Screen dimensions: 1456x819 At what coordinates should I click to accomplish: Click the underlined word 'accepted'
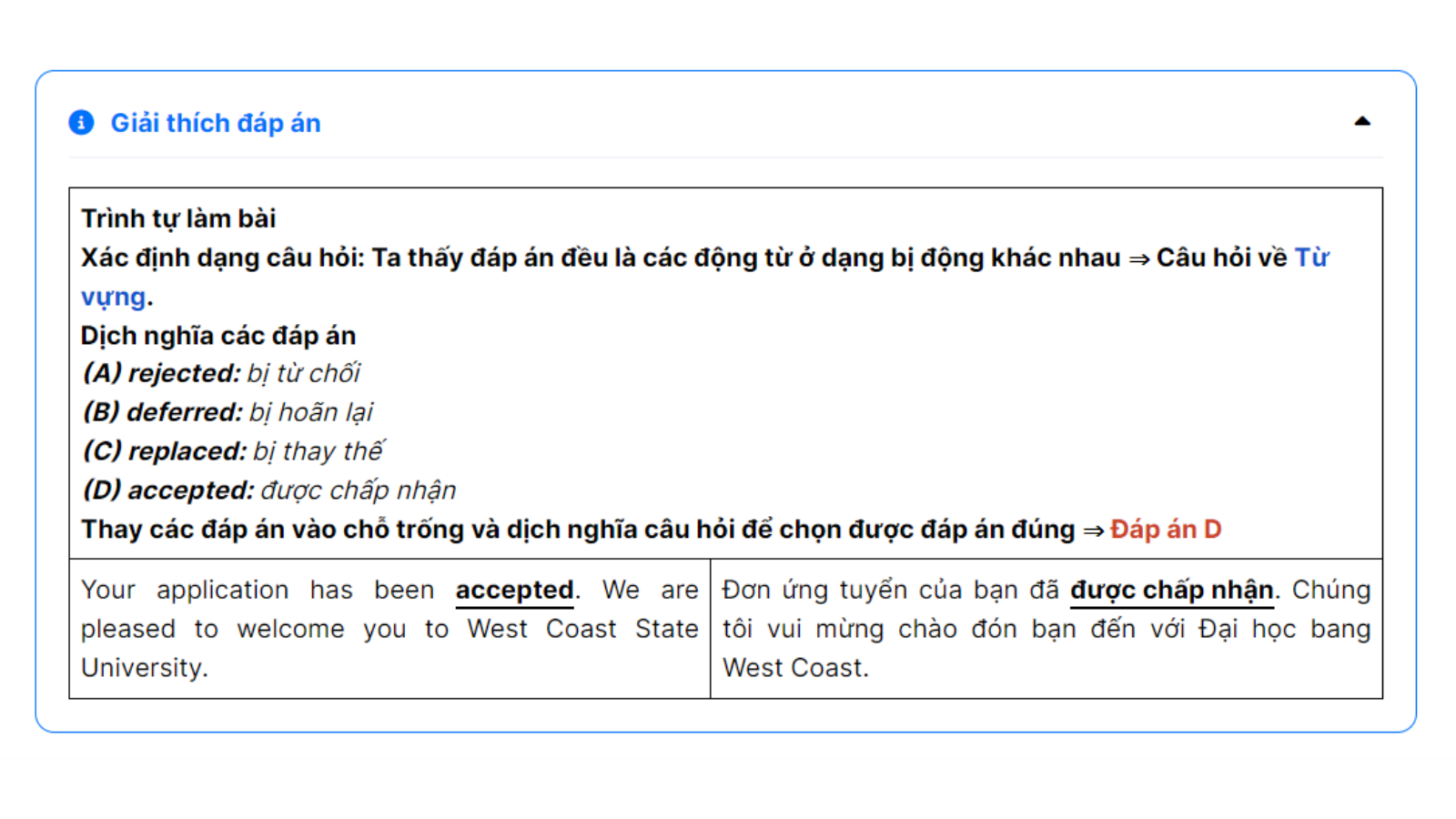514,590
